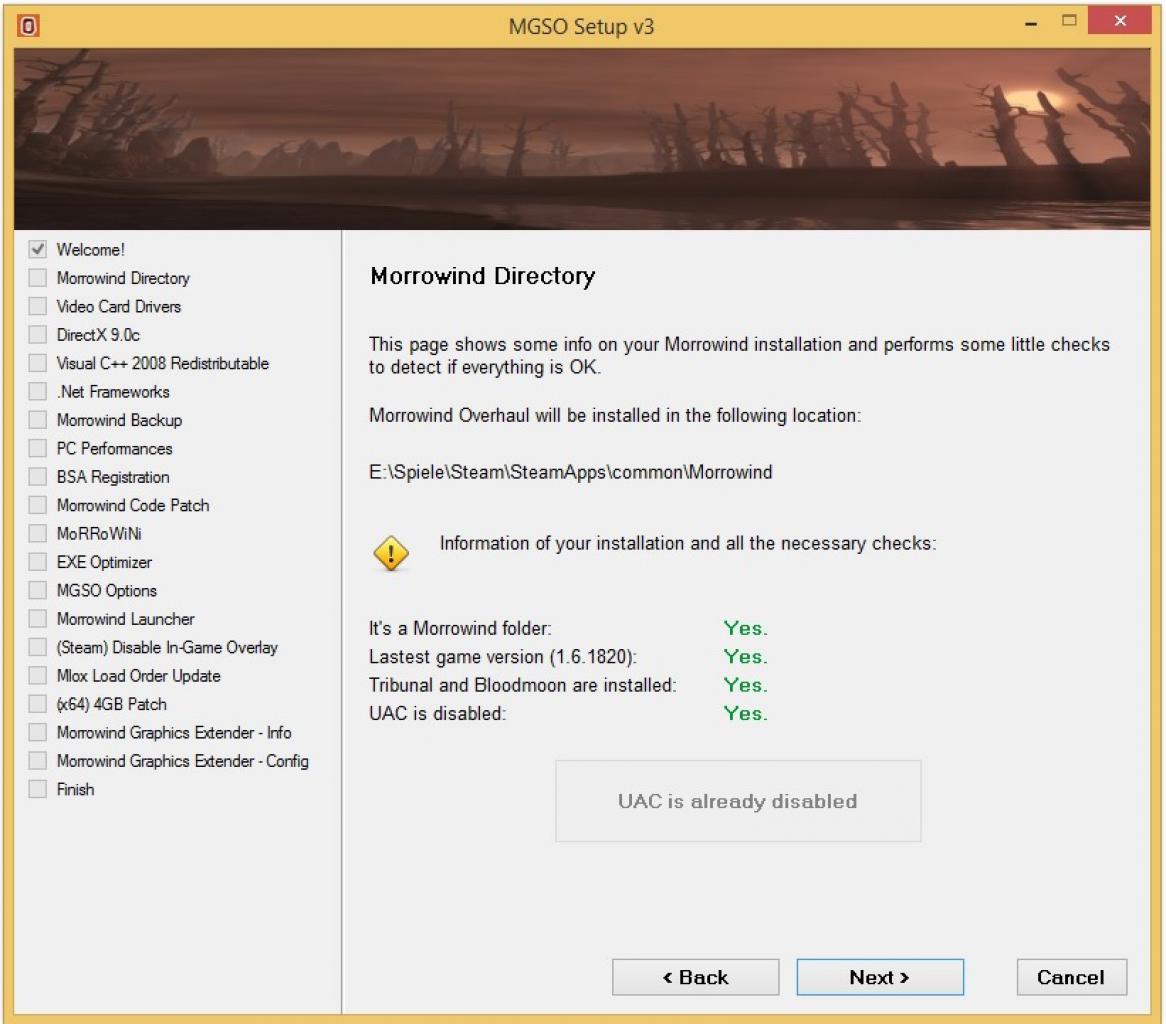Toggle the Welcome! checkbox

[37, 249]
